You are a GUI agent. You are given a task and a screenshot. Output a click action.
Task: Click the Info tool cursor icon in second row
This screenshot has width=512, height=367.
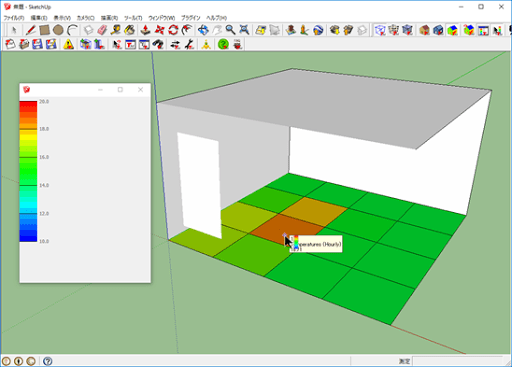(117, 44)
